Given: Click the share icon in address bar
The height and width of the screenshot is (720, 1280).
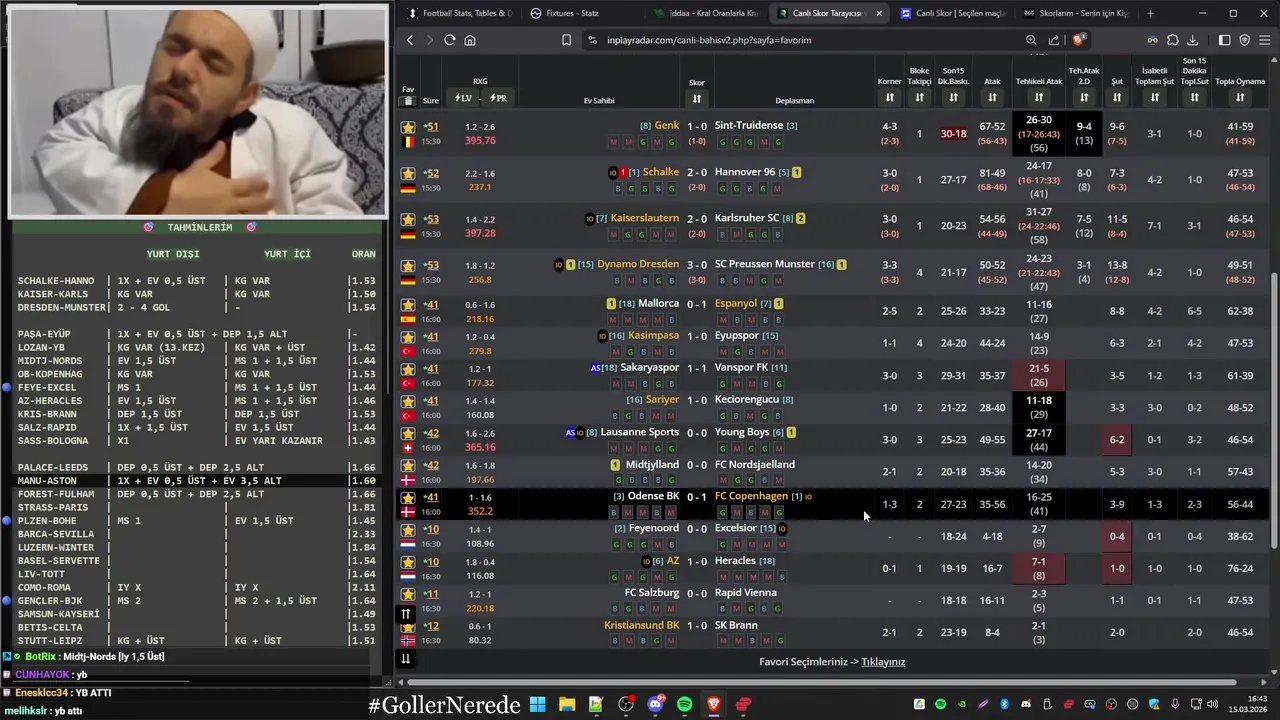Looking at the screenshot, I should [x=1054, y=40].
